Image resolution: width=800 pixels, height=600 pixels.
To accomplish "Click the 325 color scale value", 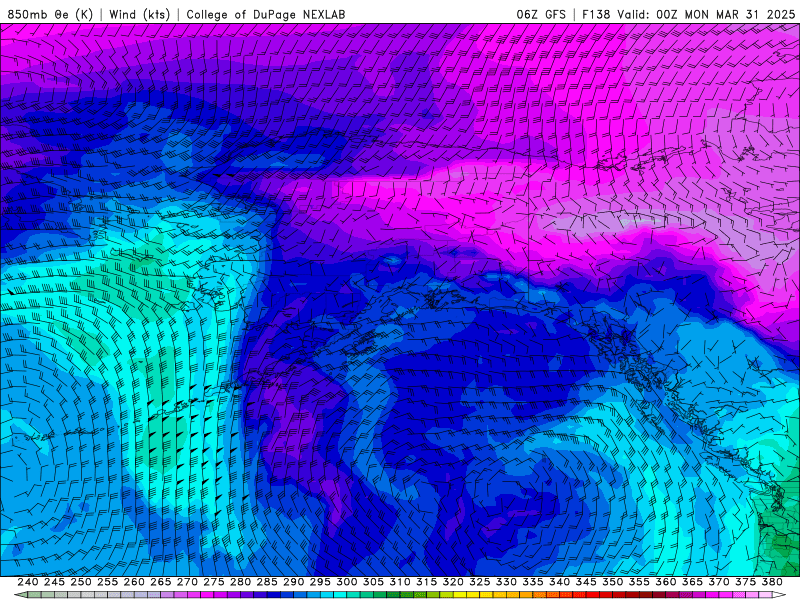I will [x=479, y=582].
